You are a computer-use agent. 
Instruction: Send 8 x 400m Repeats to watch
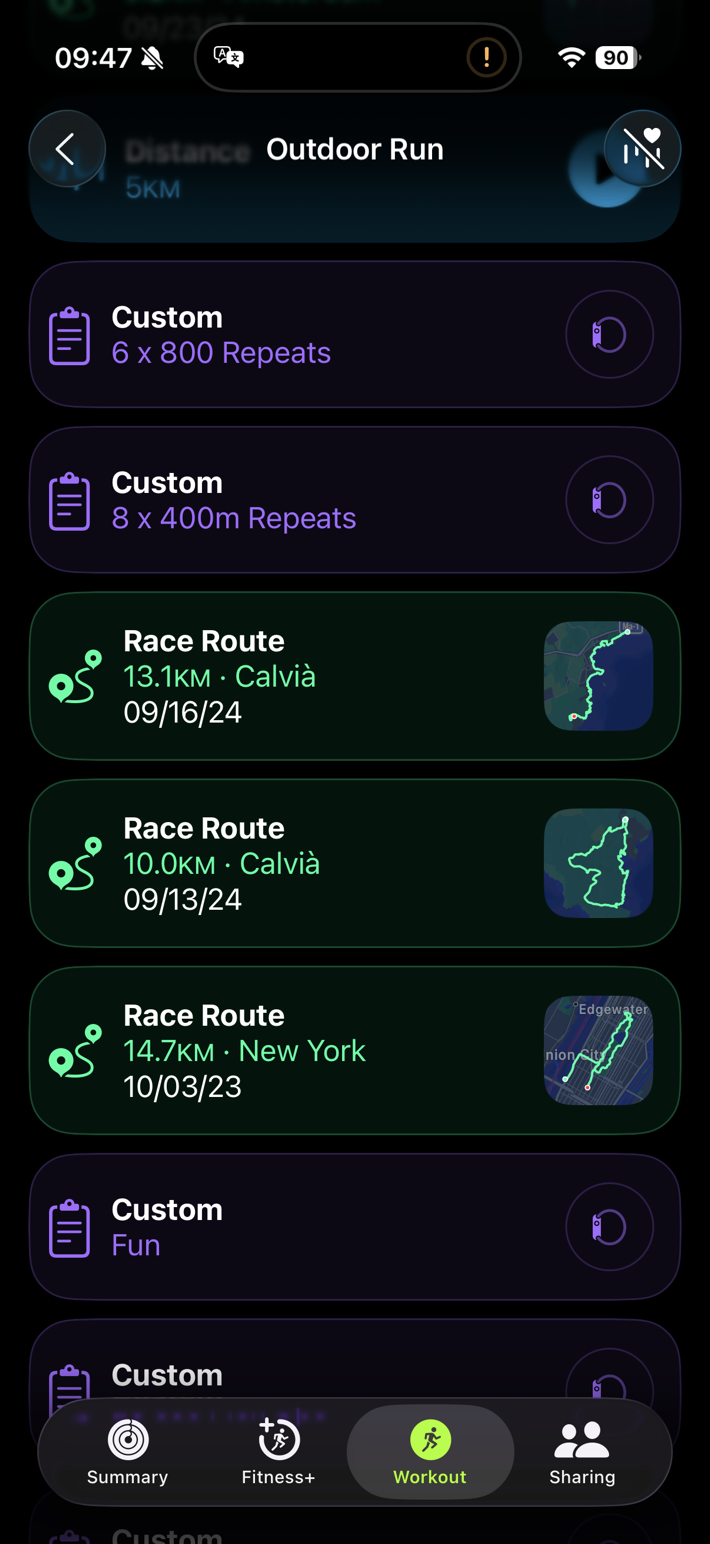point(609,501)
